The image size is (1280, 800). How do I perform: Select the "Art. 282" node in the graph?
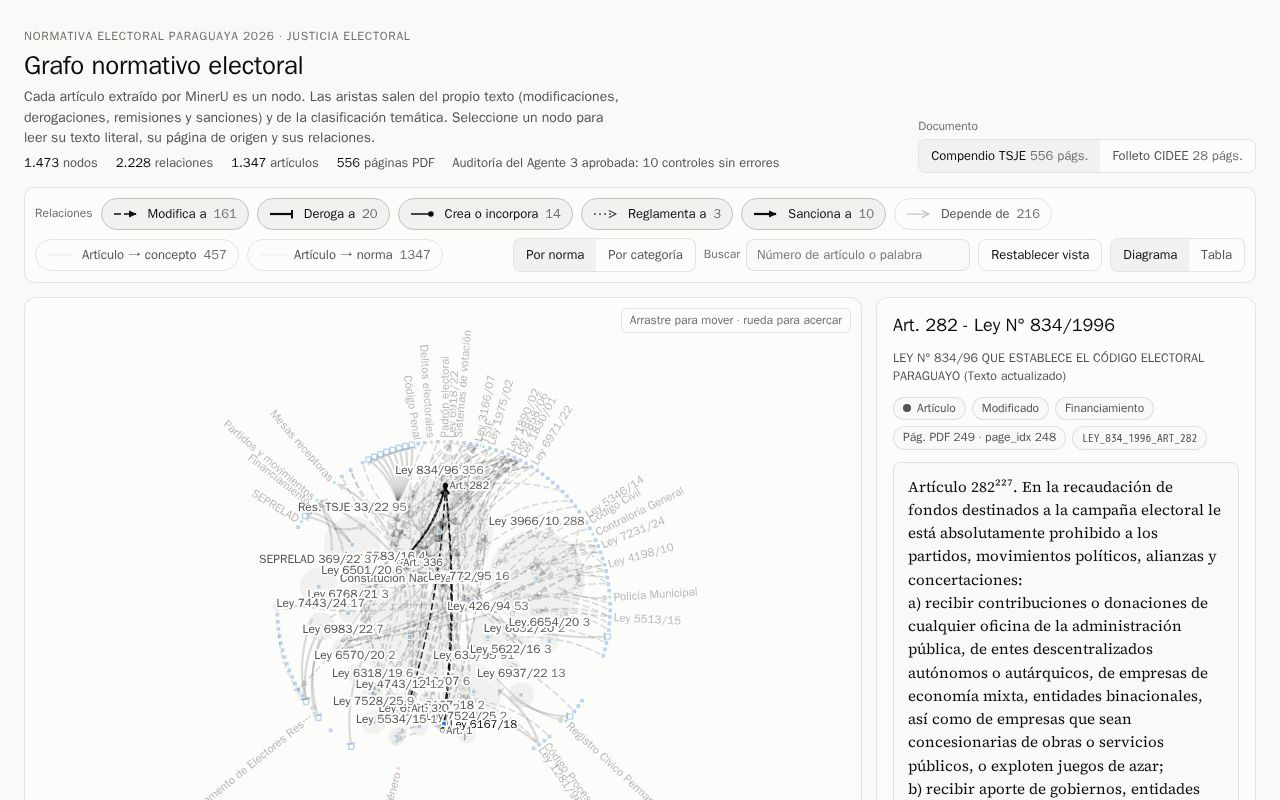click(469, 486)
